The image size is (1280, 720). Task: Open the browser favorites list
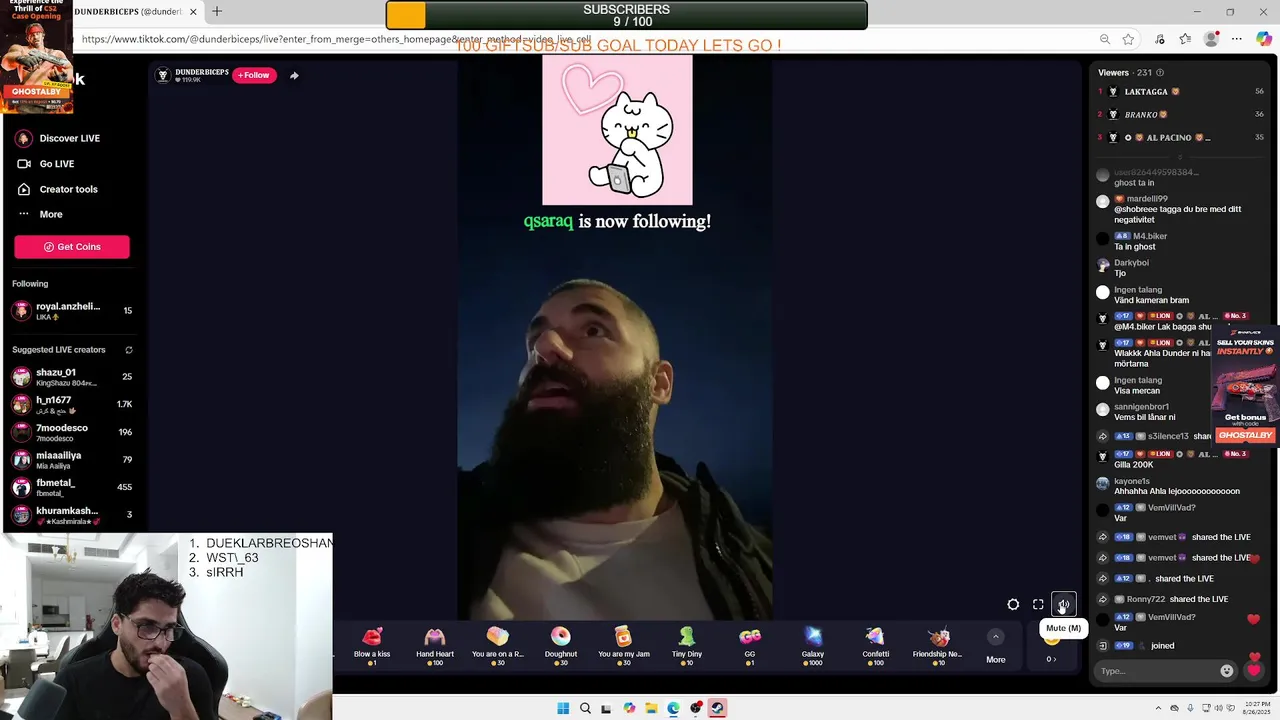click(1185, 39)
